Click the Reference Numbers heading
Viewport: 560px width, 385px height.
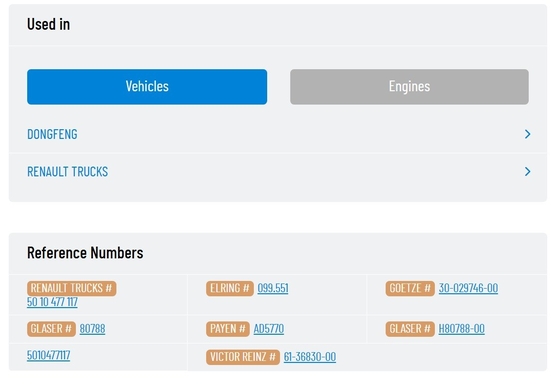[x=85, y=253]
